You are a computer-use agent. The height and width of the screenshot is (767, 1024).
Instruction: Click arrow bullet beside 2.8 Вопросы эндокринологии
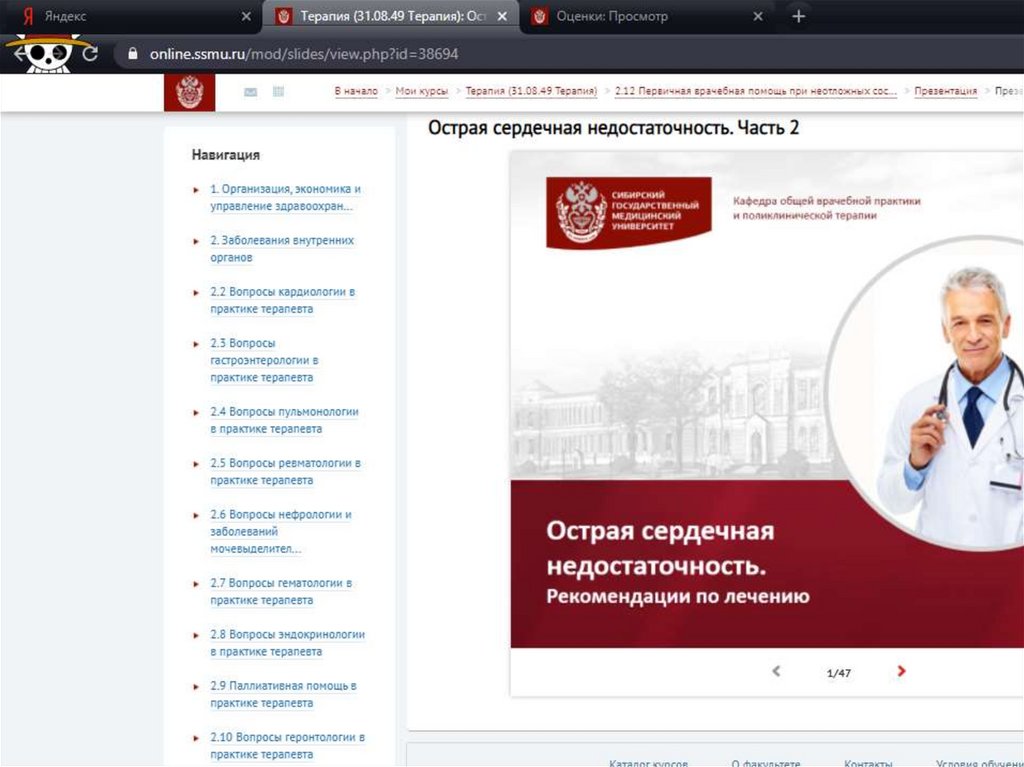pyautogui.click(x=195, y=636)
